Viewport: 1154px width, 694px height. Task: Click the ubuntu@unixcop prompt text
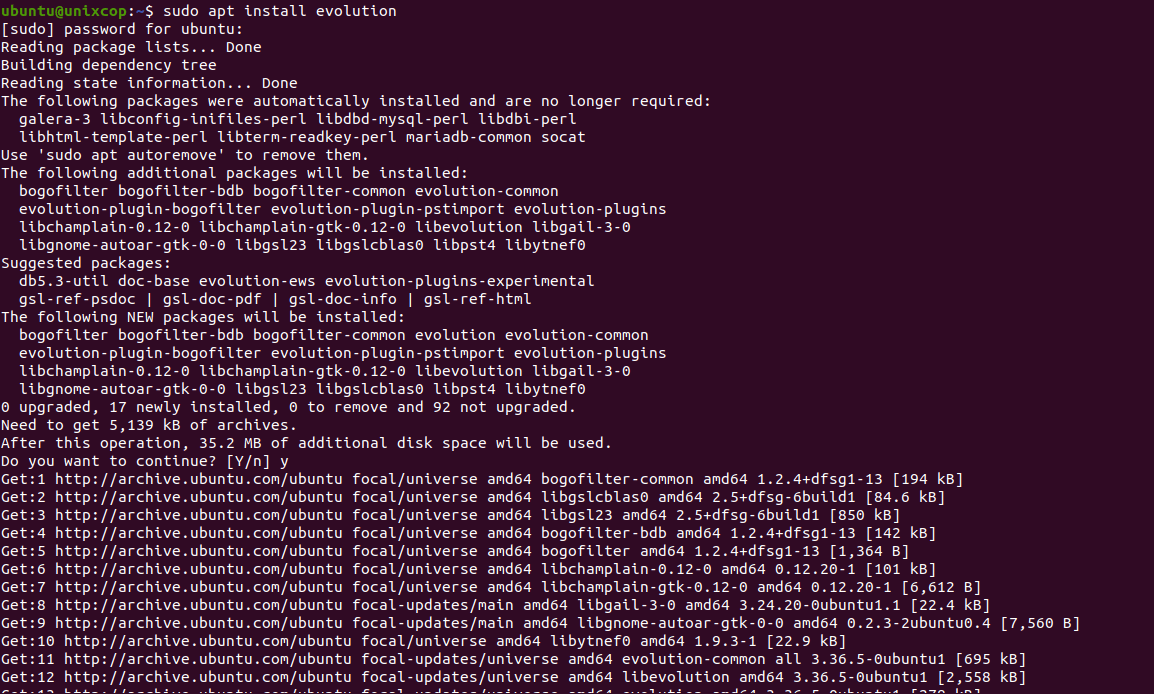pyautogui.click(x=64, y=11)
